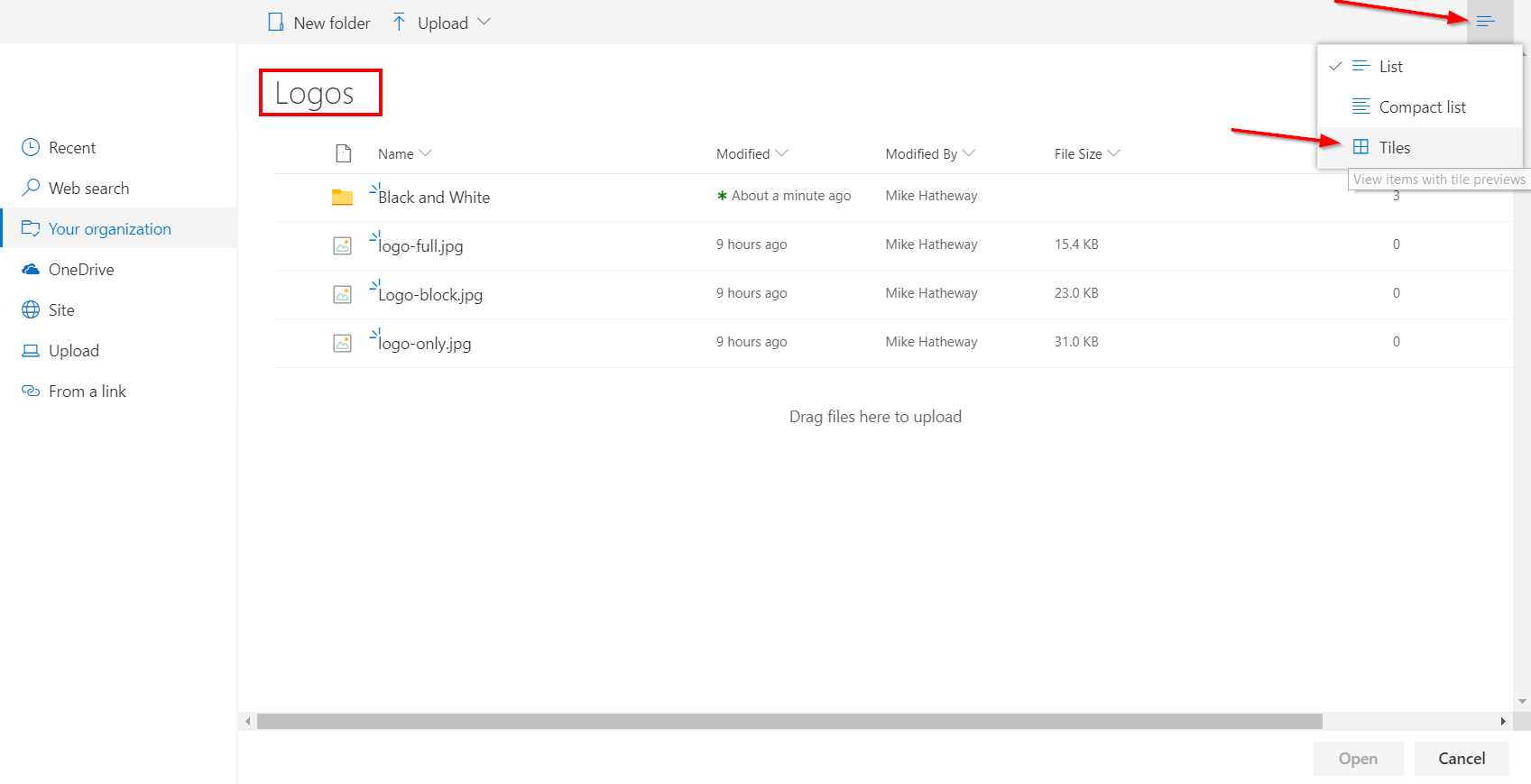Click the New folder button
1531x784 pixels.
(x=319, y=23)
